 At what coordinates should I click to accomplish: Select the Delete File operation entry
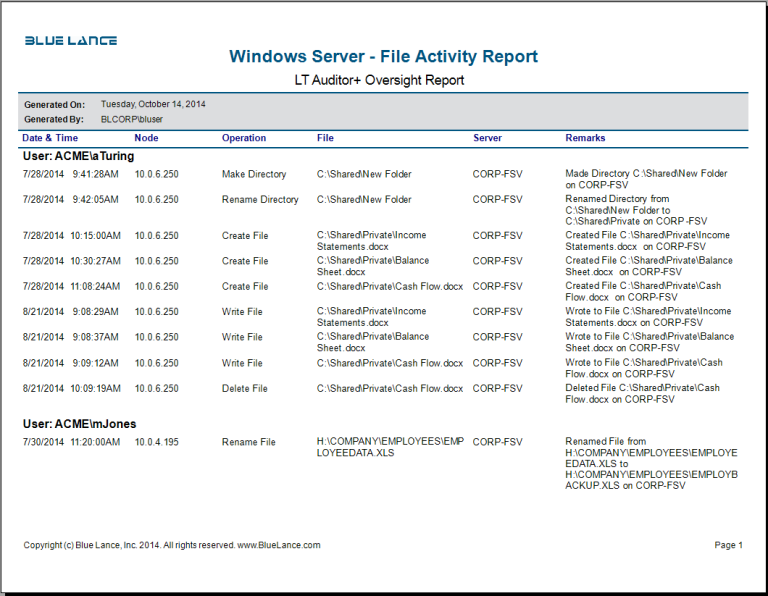point(245,388)
